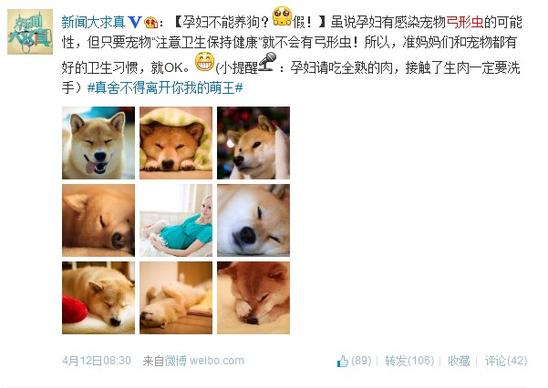Click the microphone icon after 小提醒
This screenshot has height=388, width=548.
tap(267, 62)
